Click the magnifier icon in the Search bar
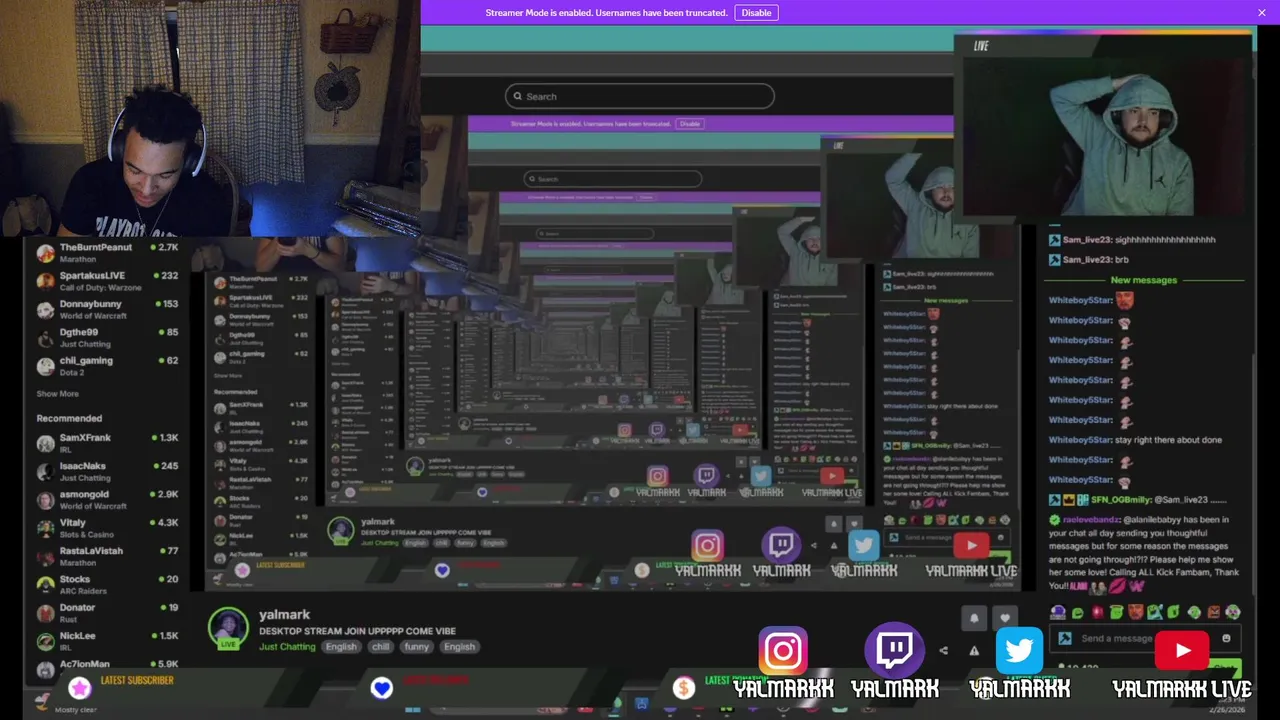The width and height of the screenshot is (1280, 720). (517, 96)
